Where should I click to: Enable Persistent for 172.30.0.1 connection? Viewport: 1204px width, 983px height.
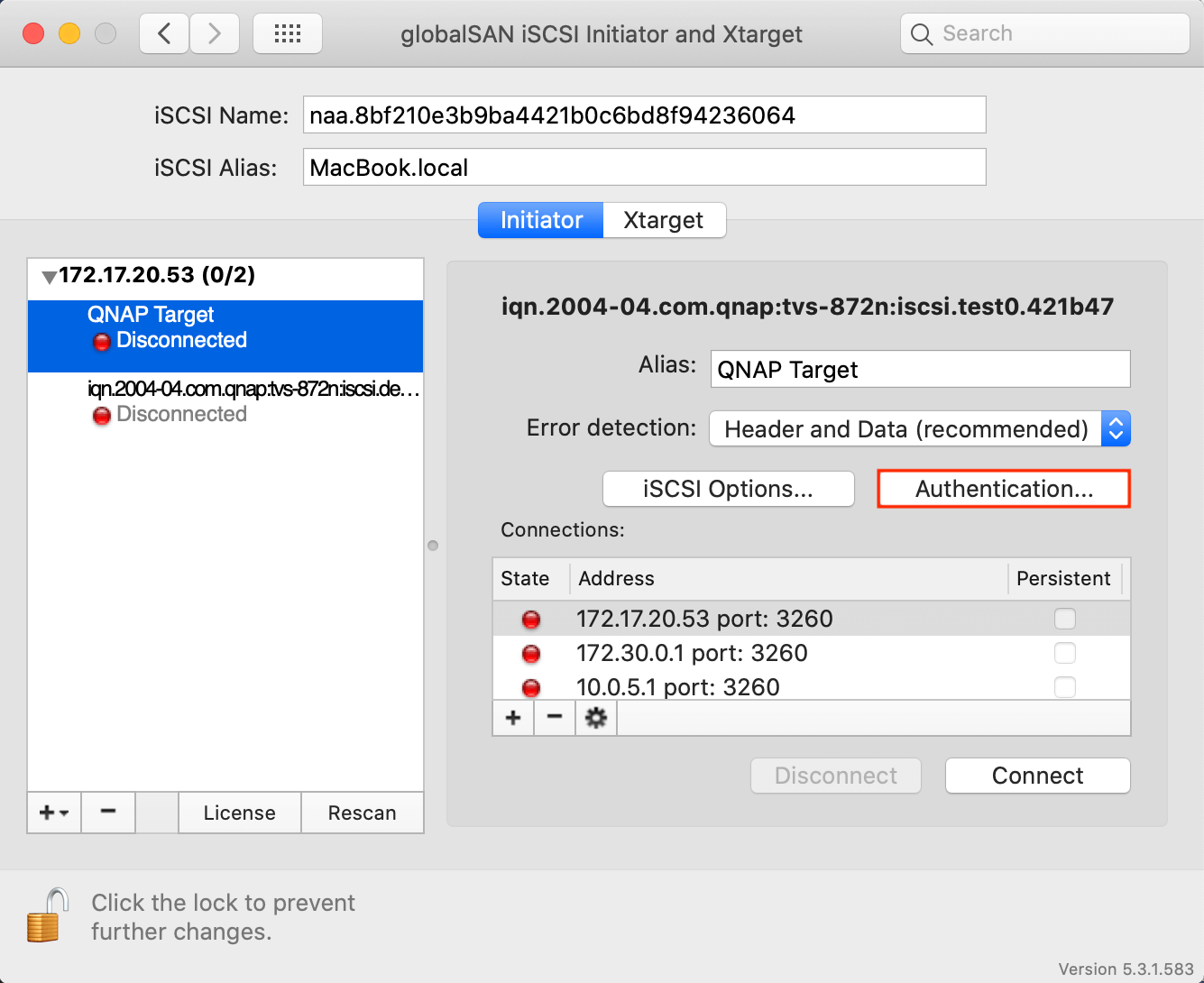(x=1065, y=653)
